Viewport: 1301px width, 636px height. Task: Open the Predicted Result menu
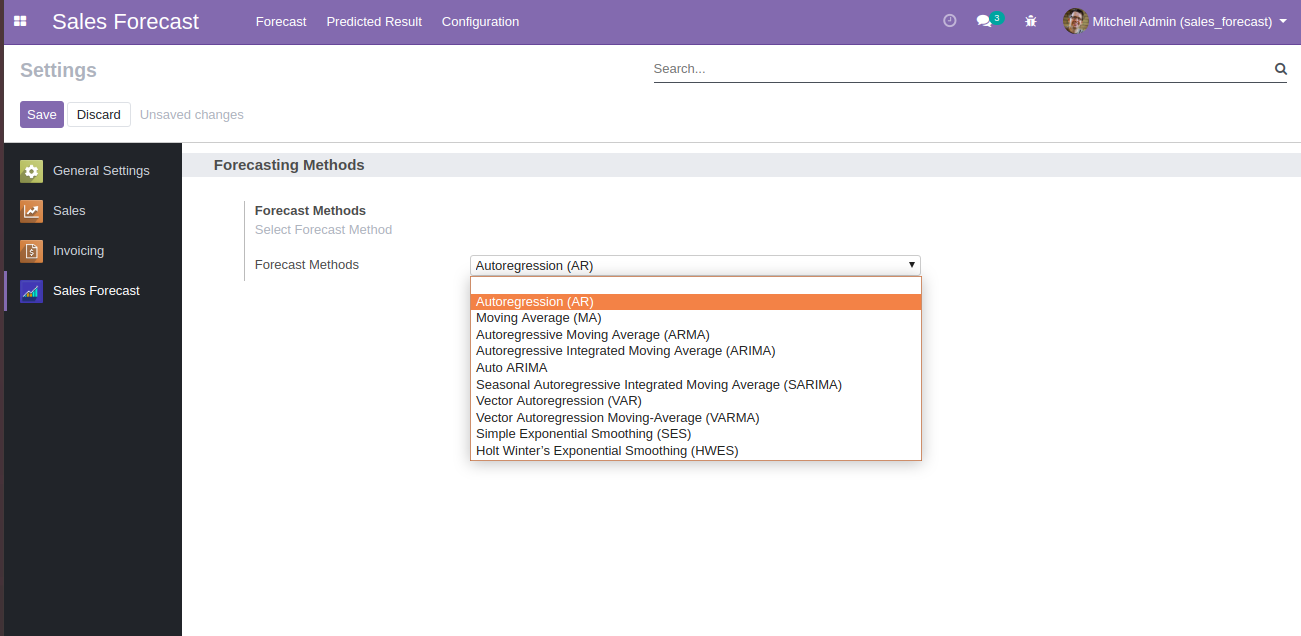pyautogui.click(x=374, y=21)
